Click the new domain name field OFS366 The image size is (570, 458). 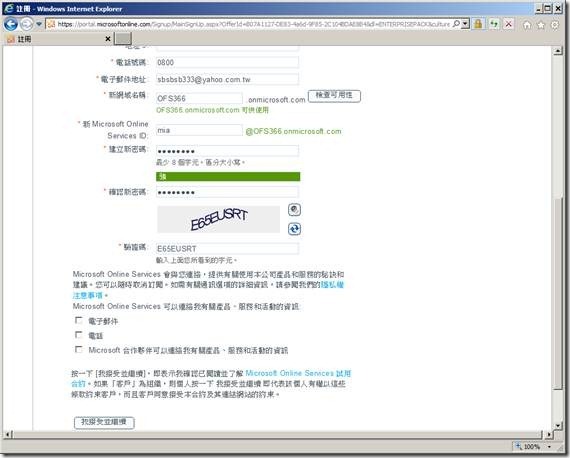click(x=199, y=98)
